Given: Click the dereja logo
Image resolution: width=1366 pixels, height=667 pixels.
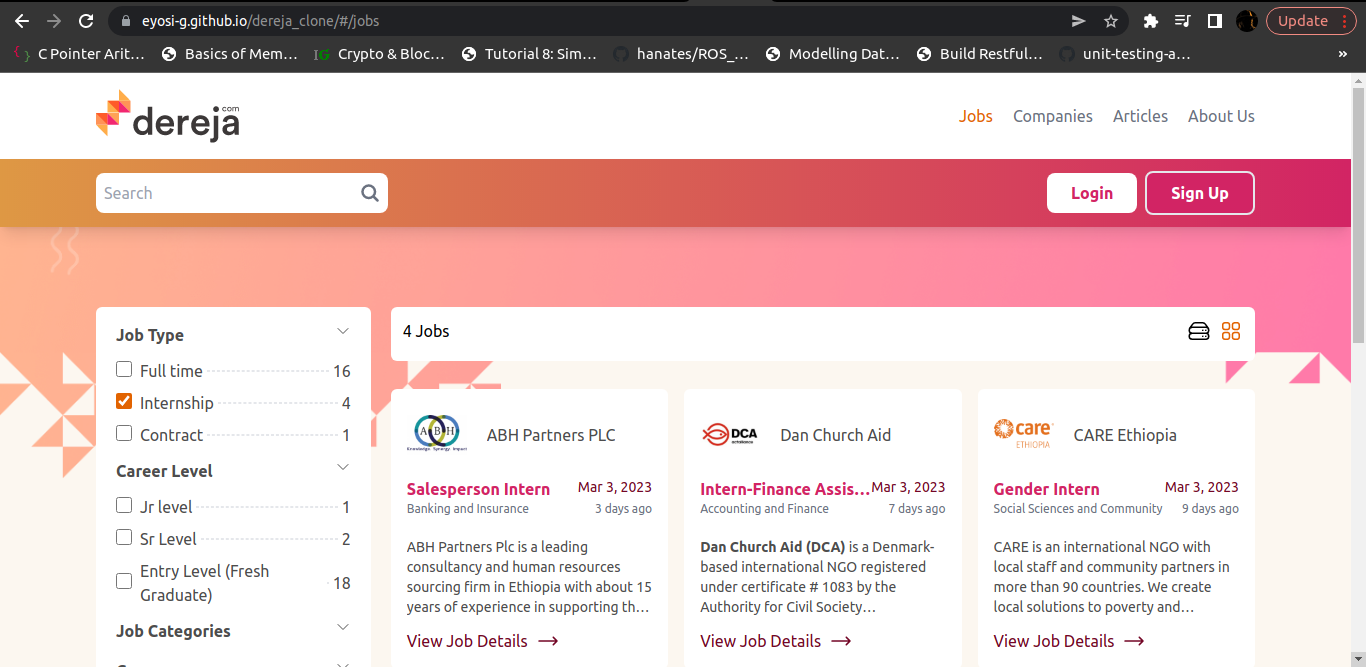Looking at the screenshot, I should [168, 116].
